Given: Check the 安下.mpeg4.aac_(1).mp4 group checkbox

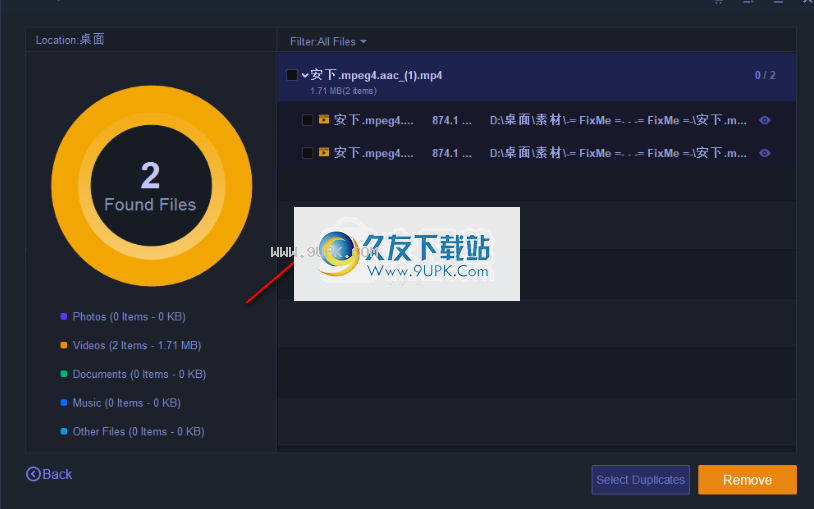Looking at the screenshot, I should [292, 75].
